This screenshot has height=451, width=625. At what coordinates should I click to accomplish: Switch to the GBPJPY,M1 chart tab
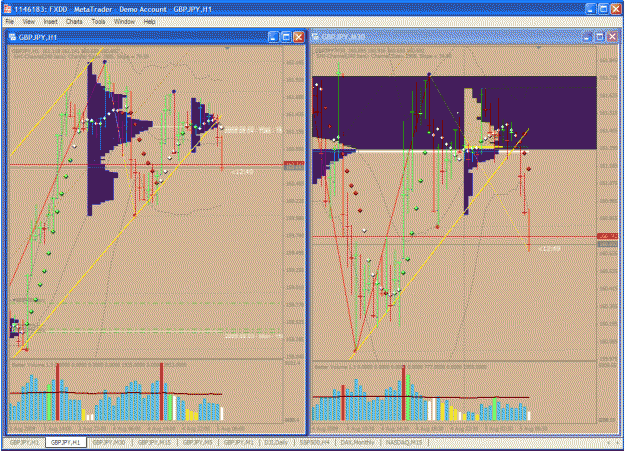238,442
